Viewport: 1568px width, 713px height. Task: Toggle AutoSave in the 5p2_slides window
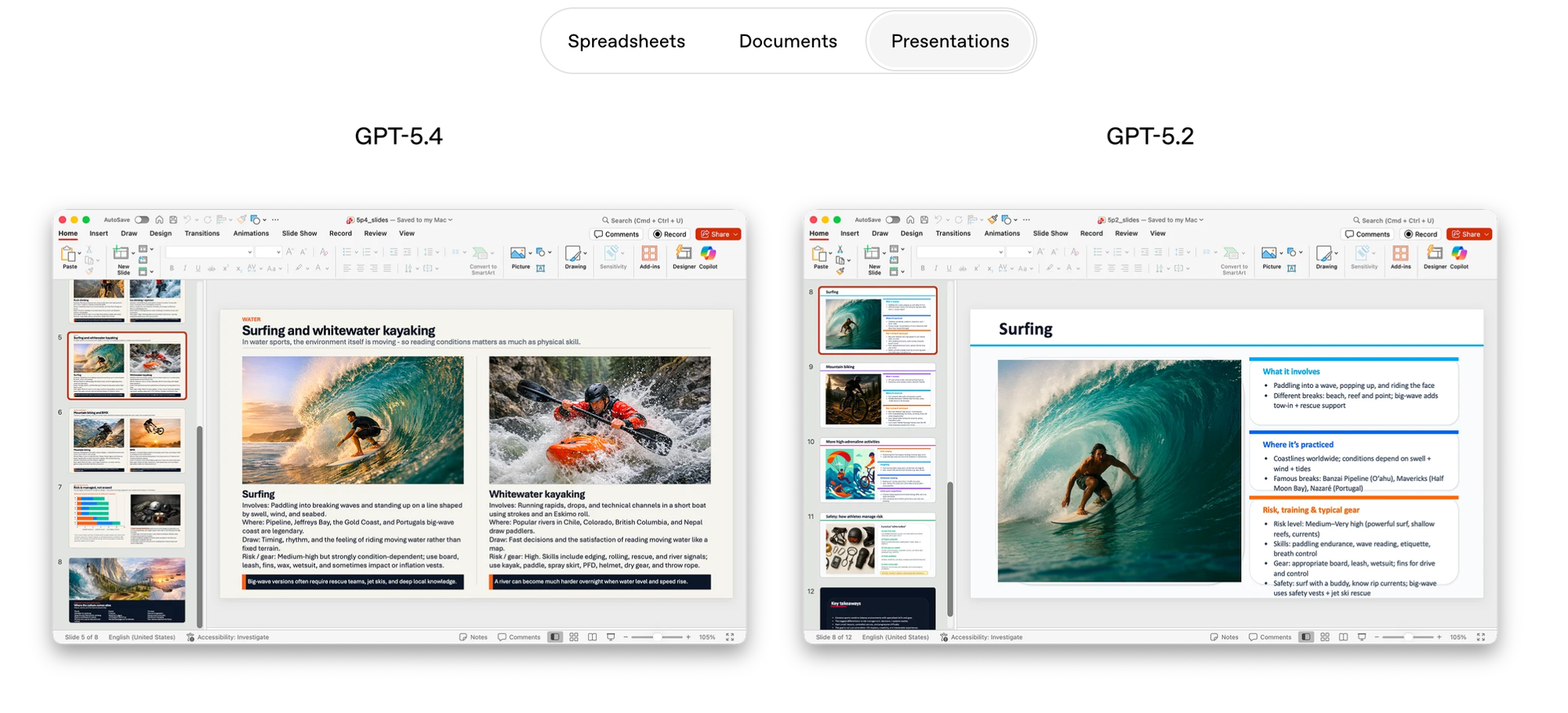pos(893,220)
